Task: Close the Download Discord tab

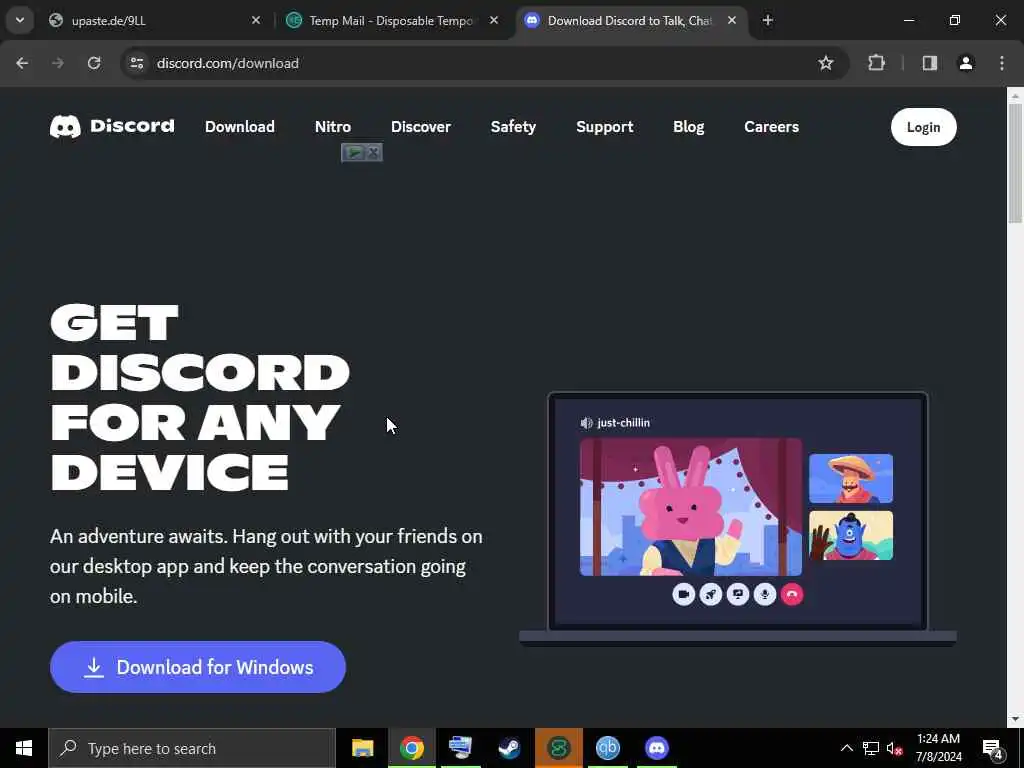Action: (x=732, y=21)
